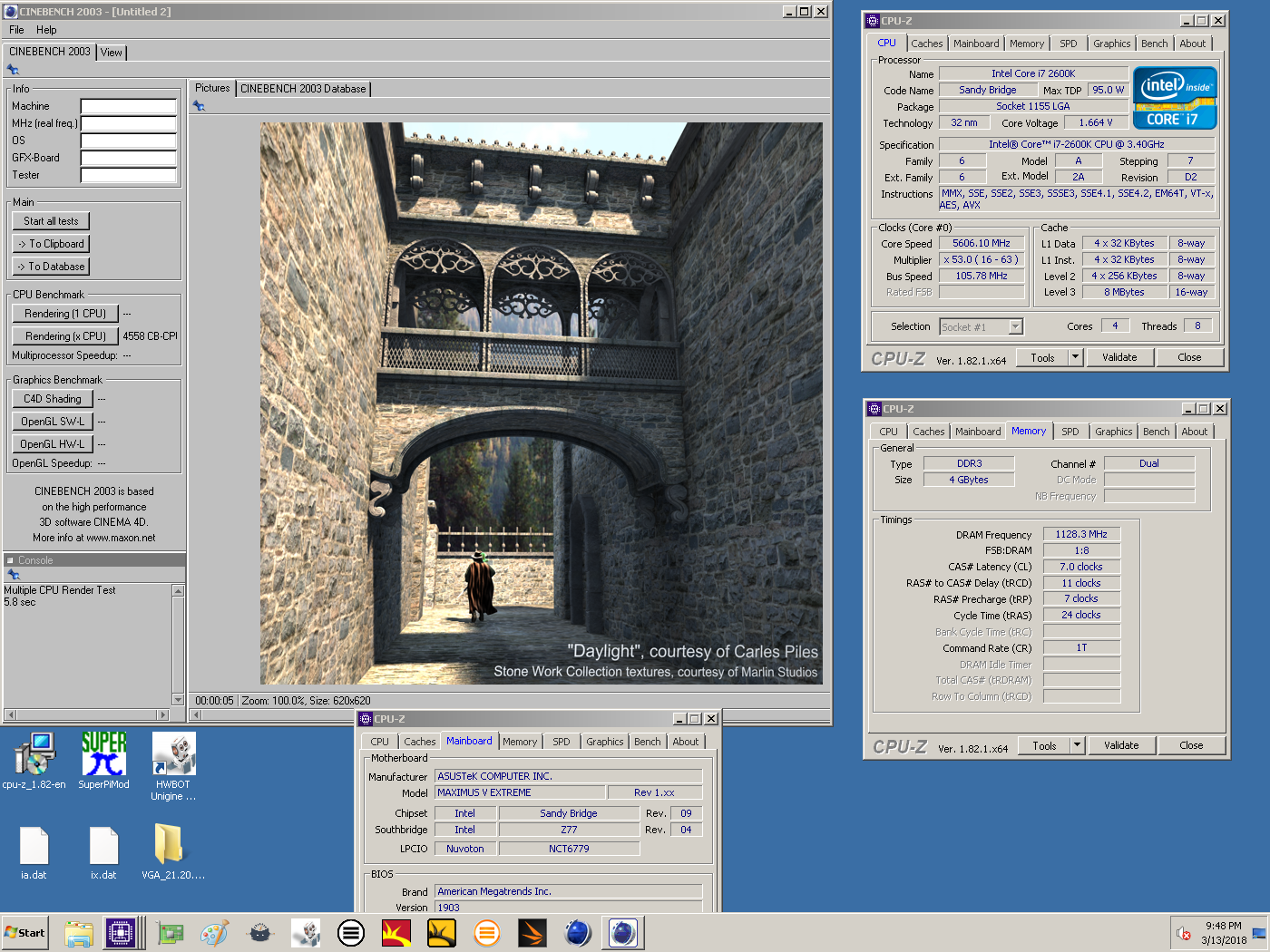Open the green circuit board taskbar icon
This screenshot has width=1270, height=952.
pyautogui.click(x=170, y=933)
